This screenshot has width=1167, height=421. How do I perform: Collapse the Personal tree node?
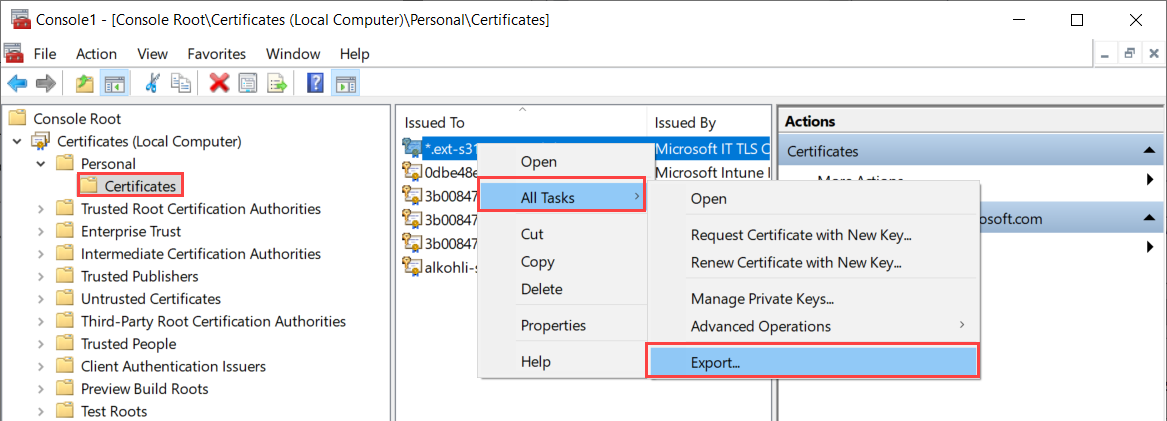[x=40, y=163]
